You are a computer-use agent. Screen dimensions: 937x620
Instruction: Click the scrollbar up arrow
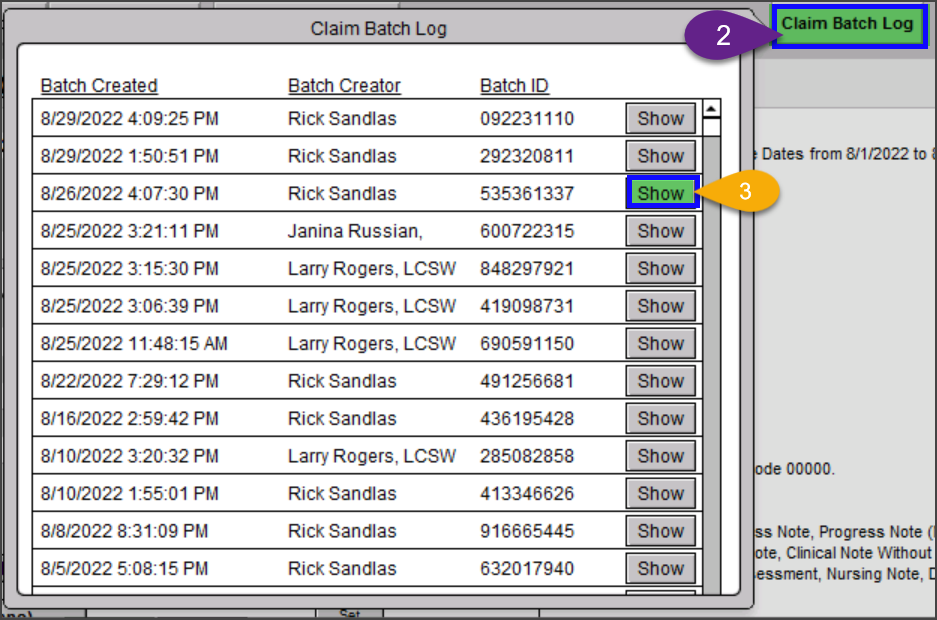point(710,110)
